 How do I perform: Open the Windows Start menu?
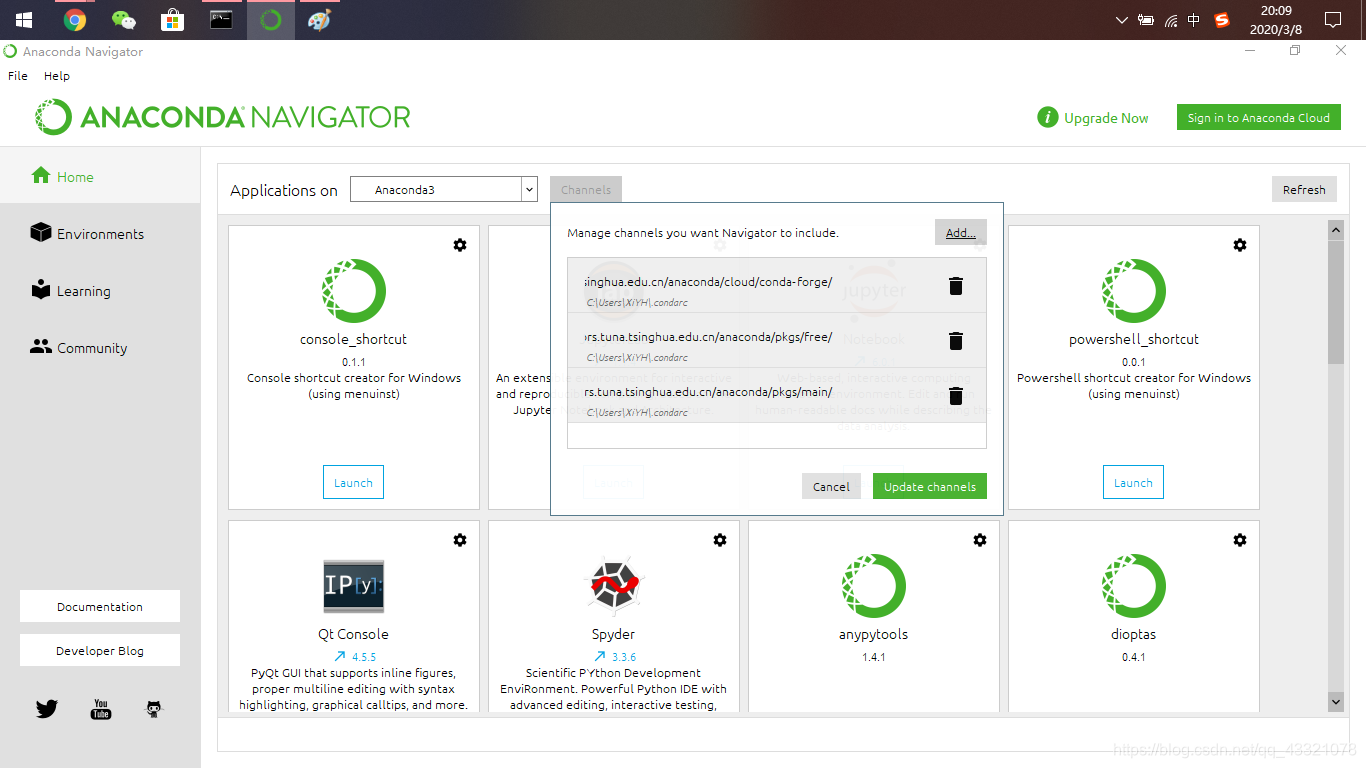24,20
